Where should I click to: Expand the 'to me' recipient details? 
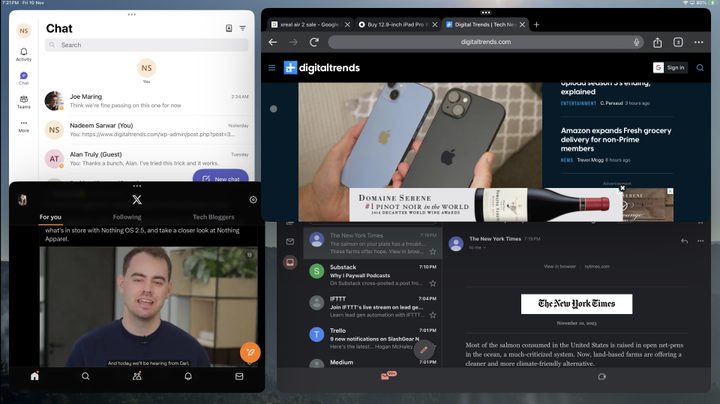tap(477, 247)
